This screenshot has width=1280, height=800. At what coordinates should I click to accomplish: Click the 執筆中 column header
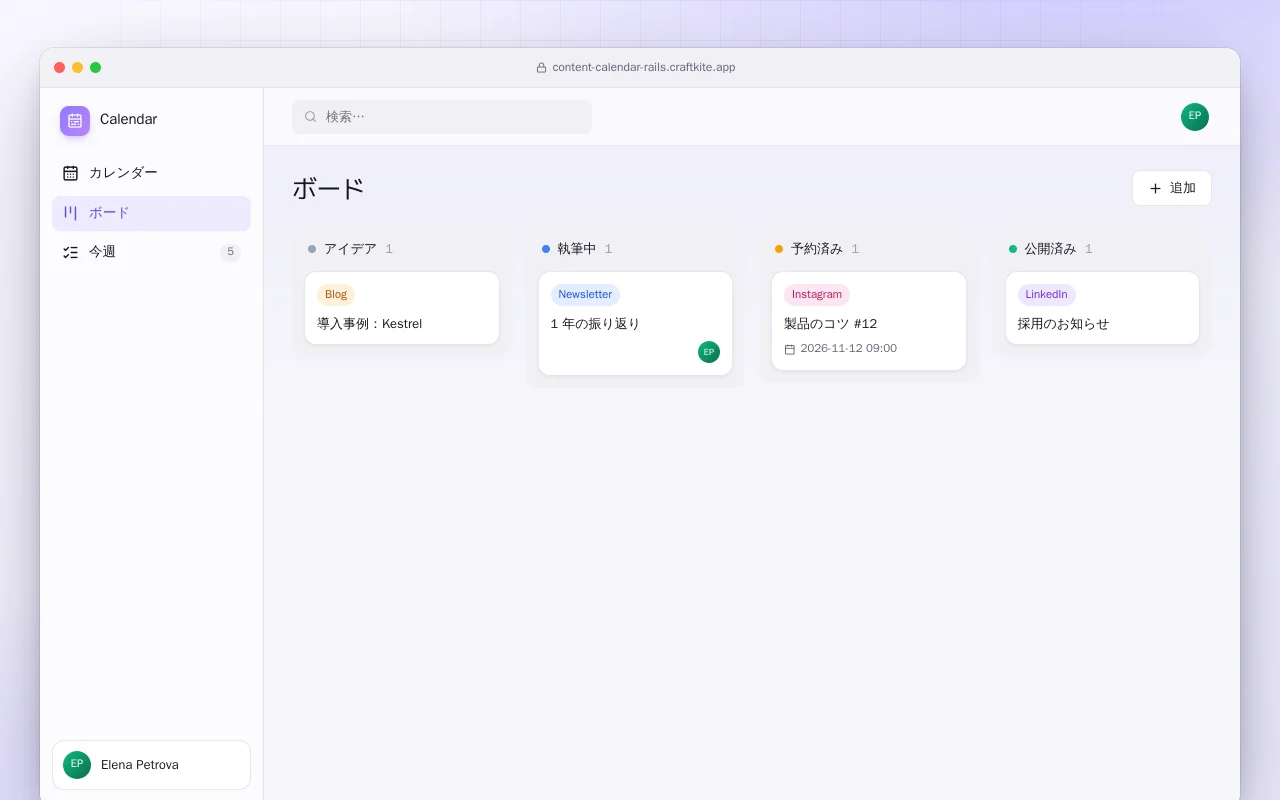pos(577,249)
